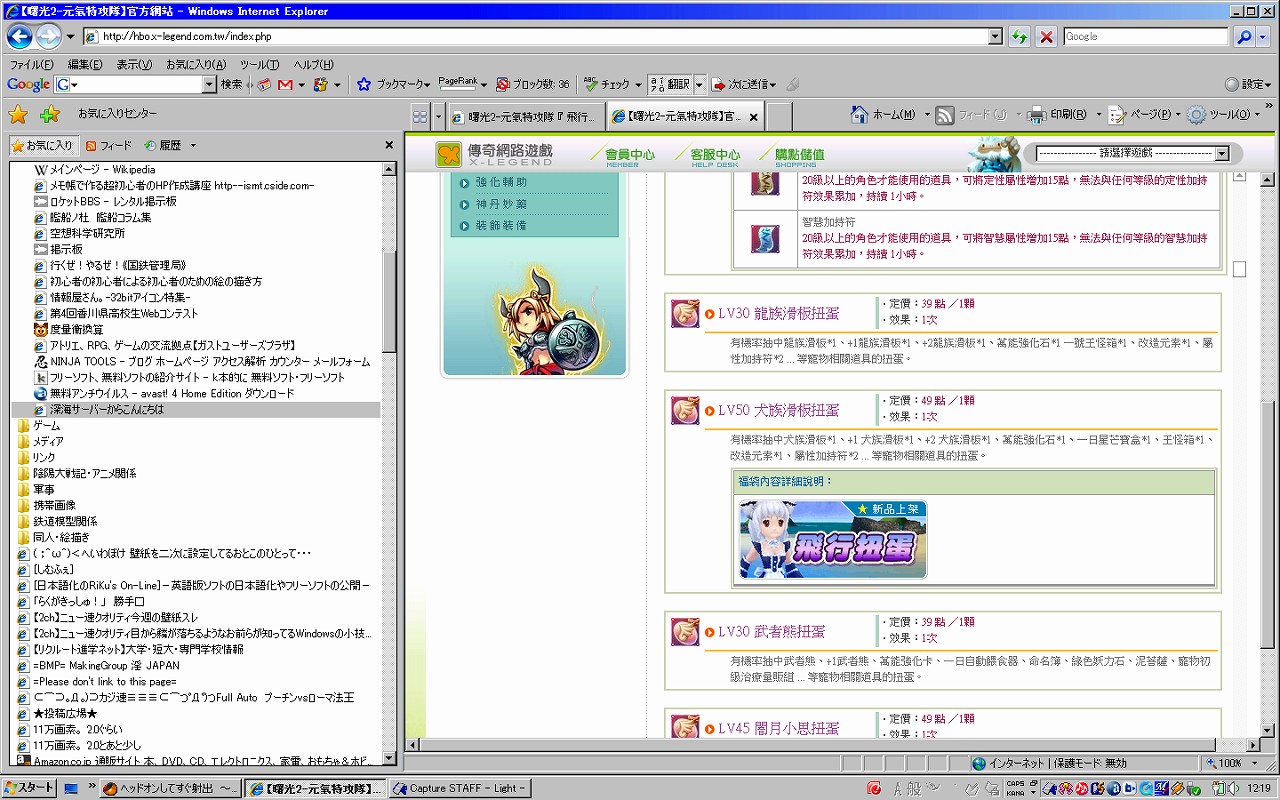Open Gmail from the Google toolbar
Viewport: 1280px width, 800px height.
[285, 85]
